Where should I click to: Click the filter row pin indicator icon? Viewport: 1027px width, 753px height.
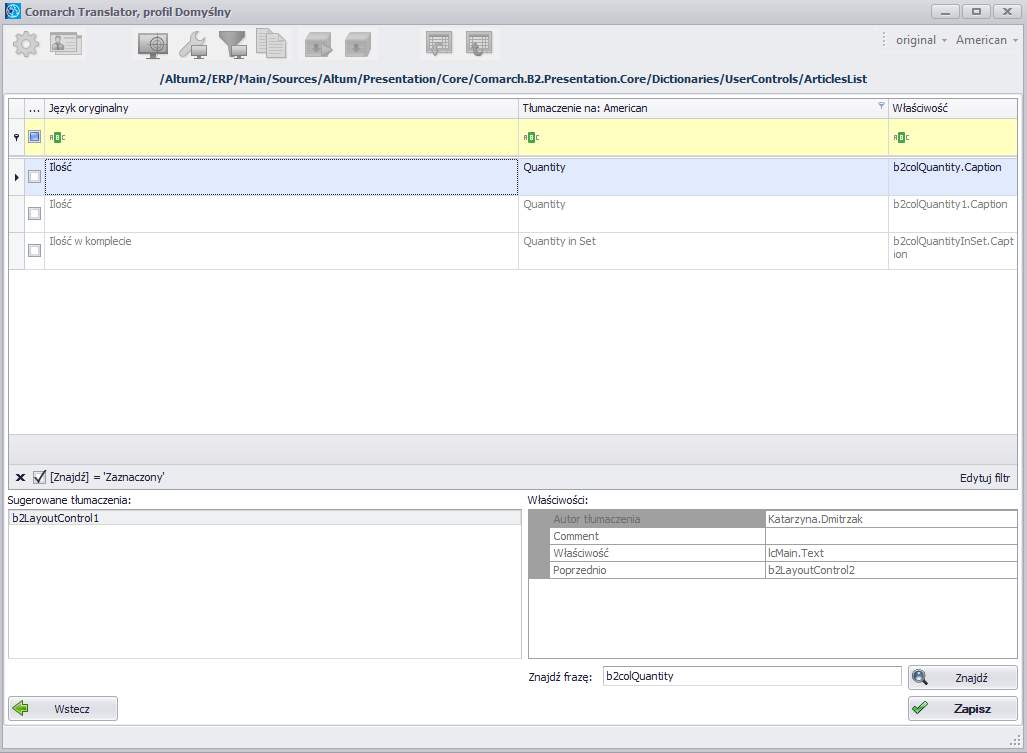click(x=16, y=137)
